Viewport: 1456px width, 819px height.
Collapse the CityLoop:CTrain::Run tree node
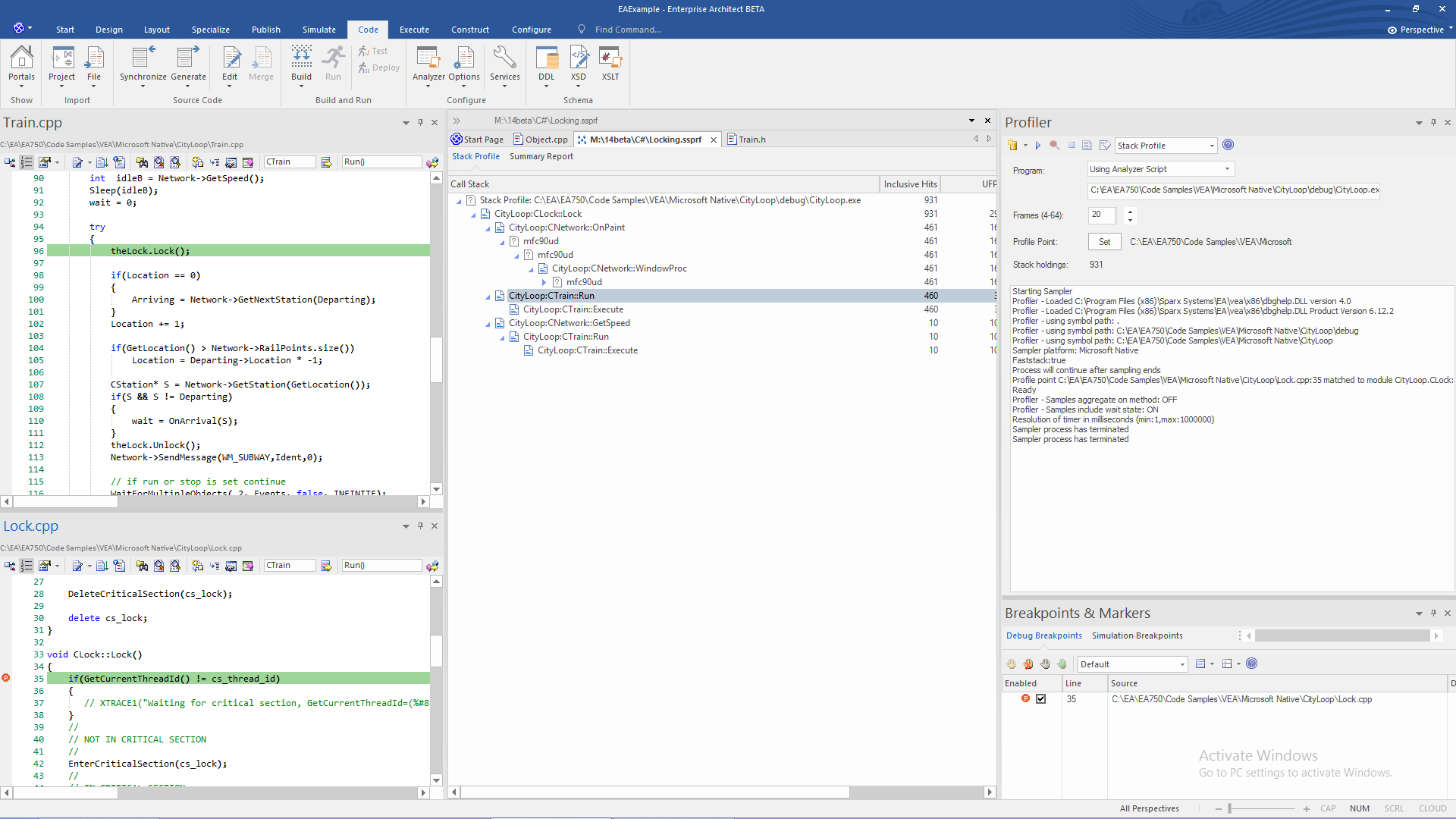pyautogui.click(x=488, y=297)
